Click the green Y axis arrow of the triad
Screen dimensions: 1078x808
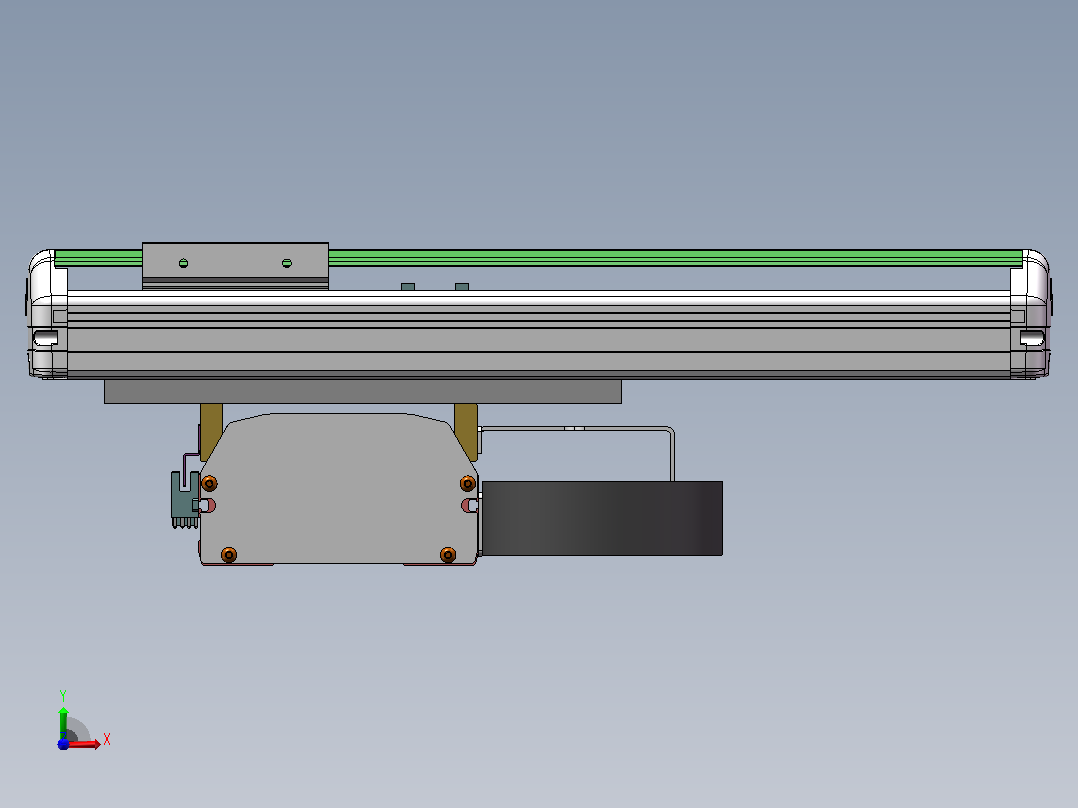63,722
